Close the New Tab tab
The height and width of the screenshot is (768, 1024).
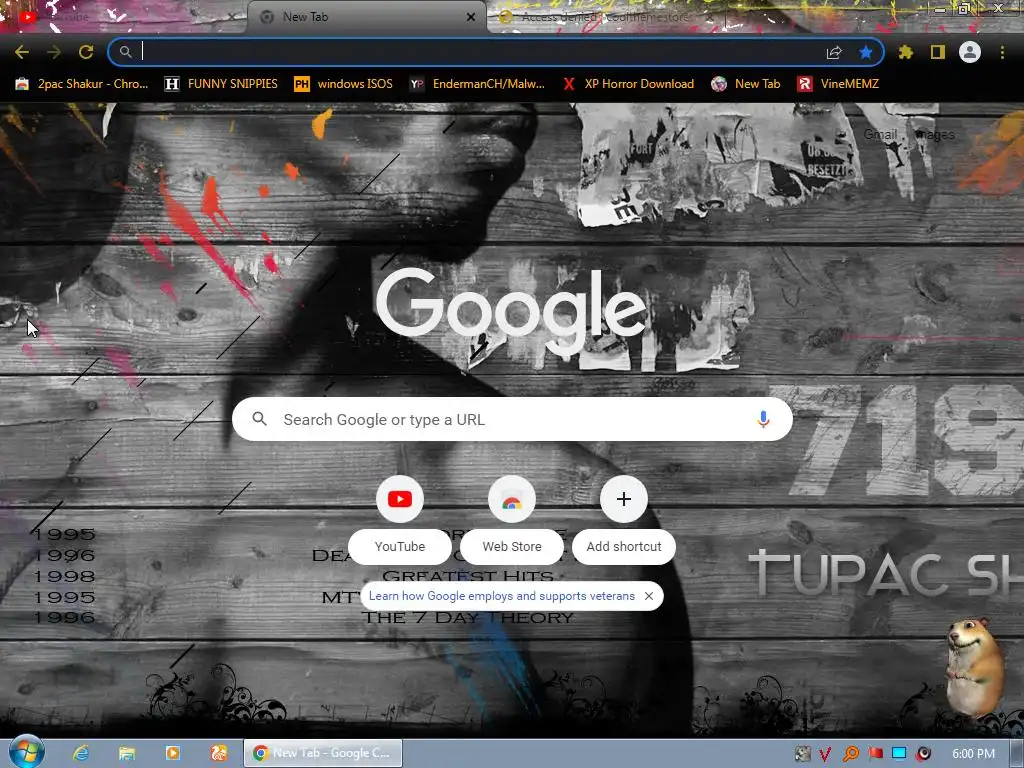(471, 17)
